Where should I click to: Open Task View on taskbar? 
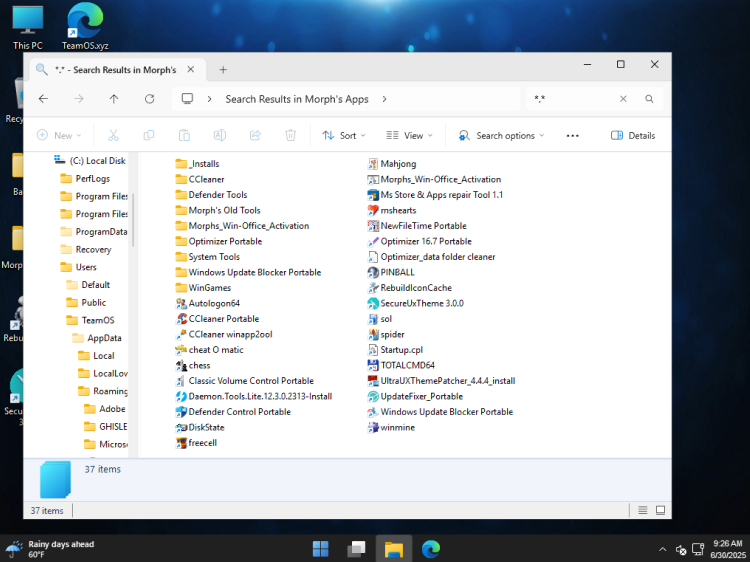click(x=356, y=549)
